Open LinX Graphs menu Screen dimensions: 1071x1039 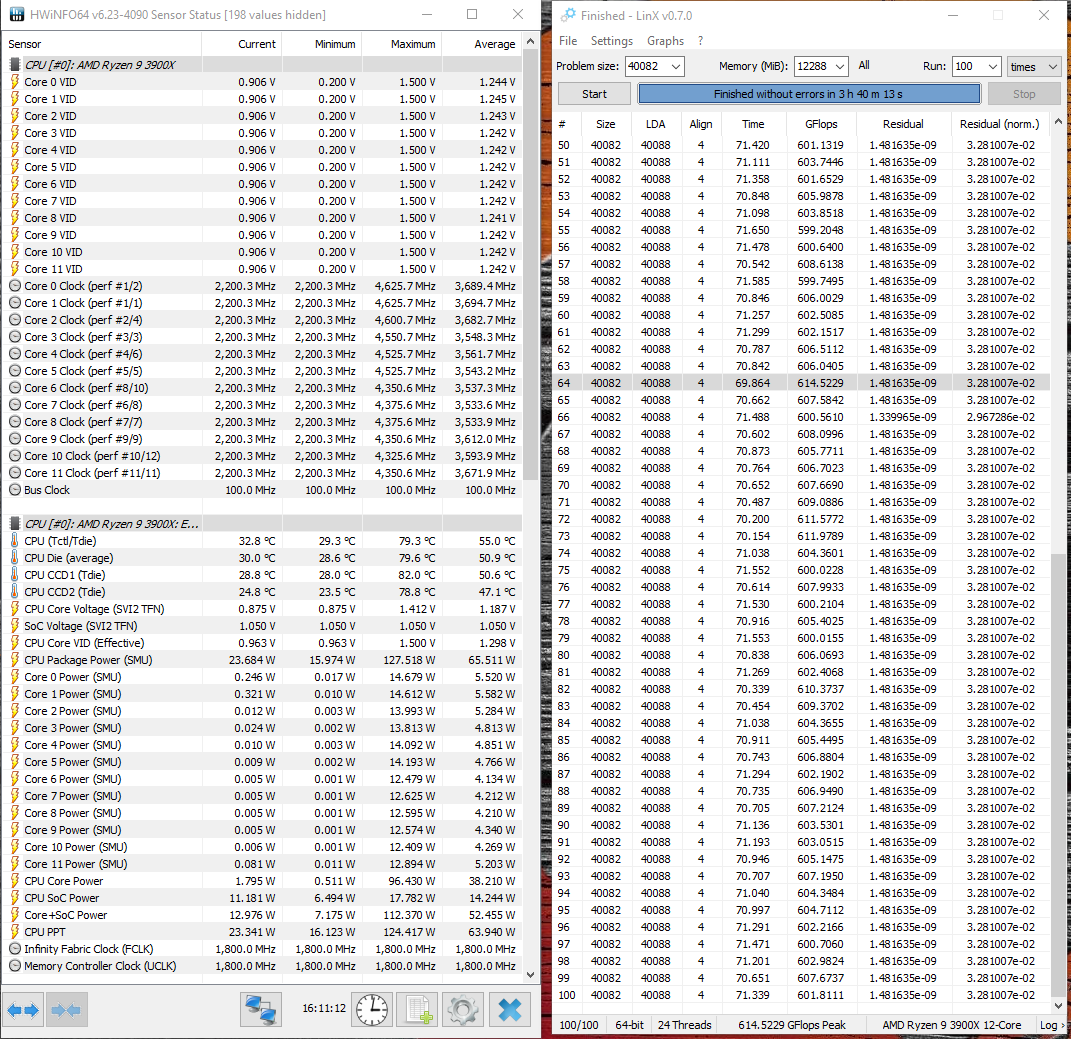coord(665,41)
